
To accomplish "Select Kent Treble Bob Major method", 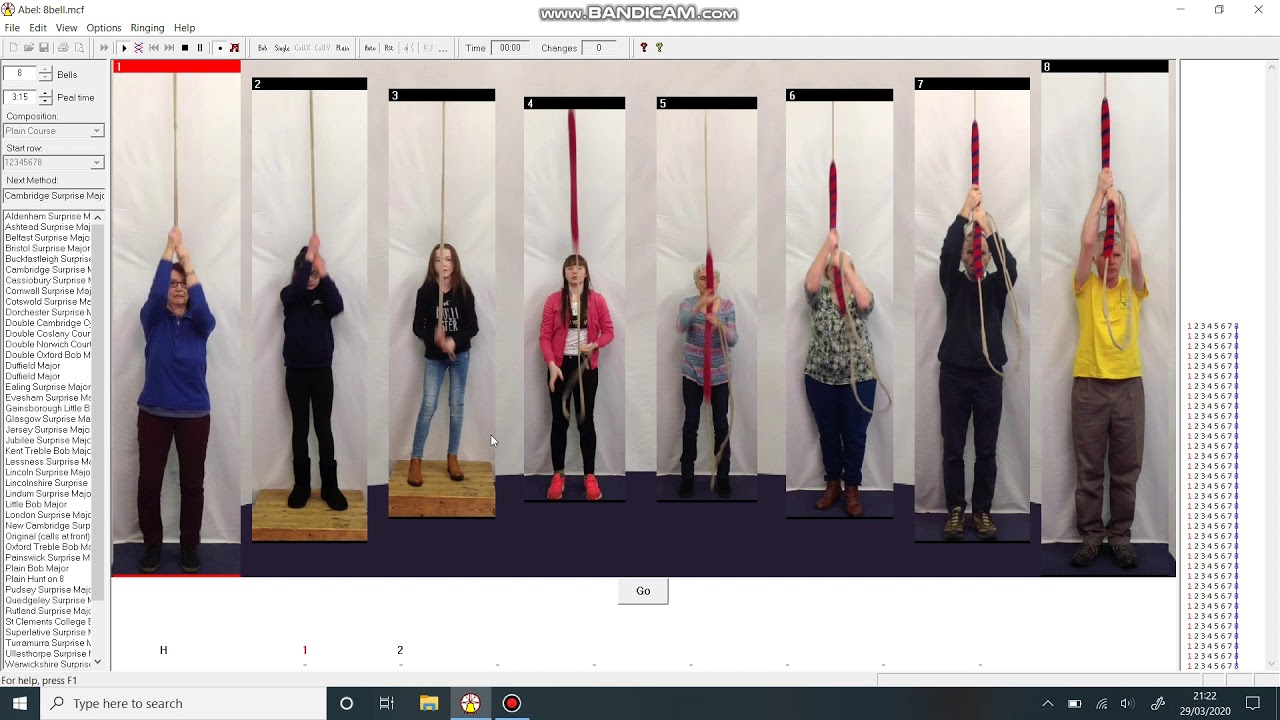I will tap(47, 451).
